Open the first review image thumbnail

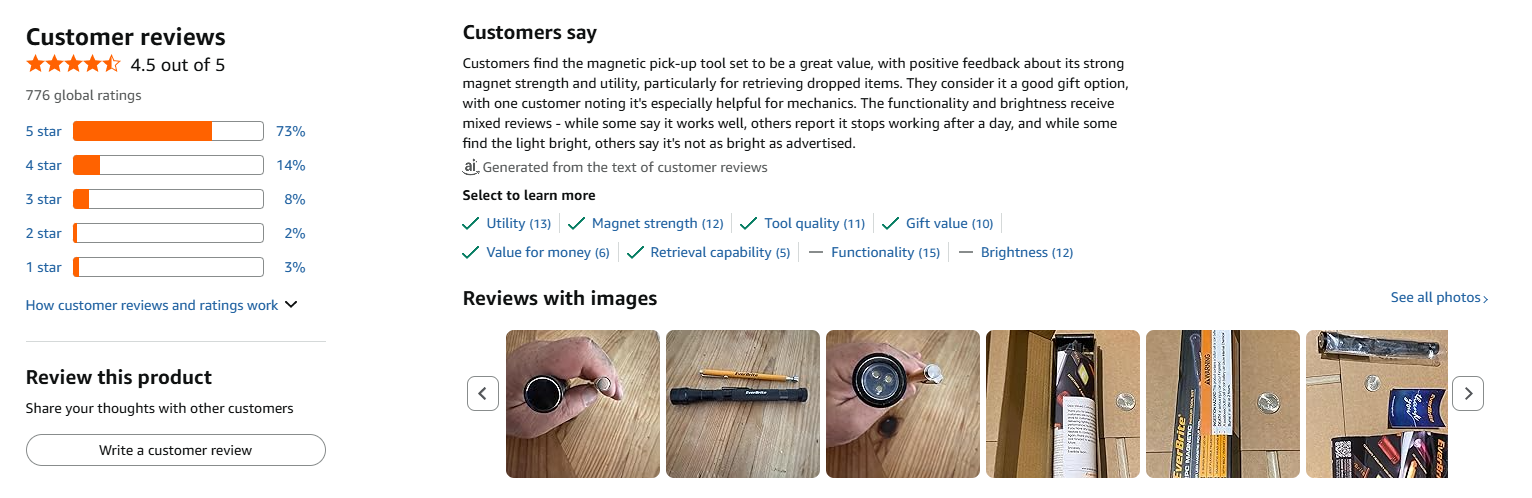[583, 403]
